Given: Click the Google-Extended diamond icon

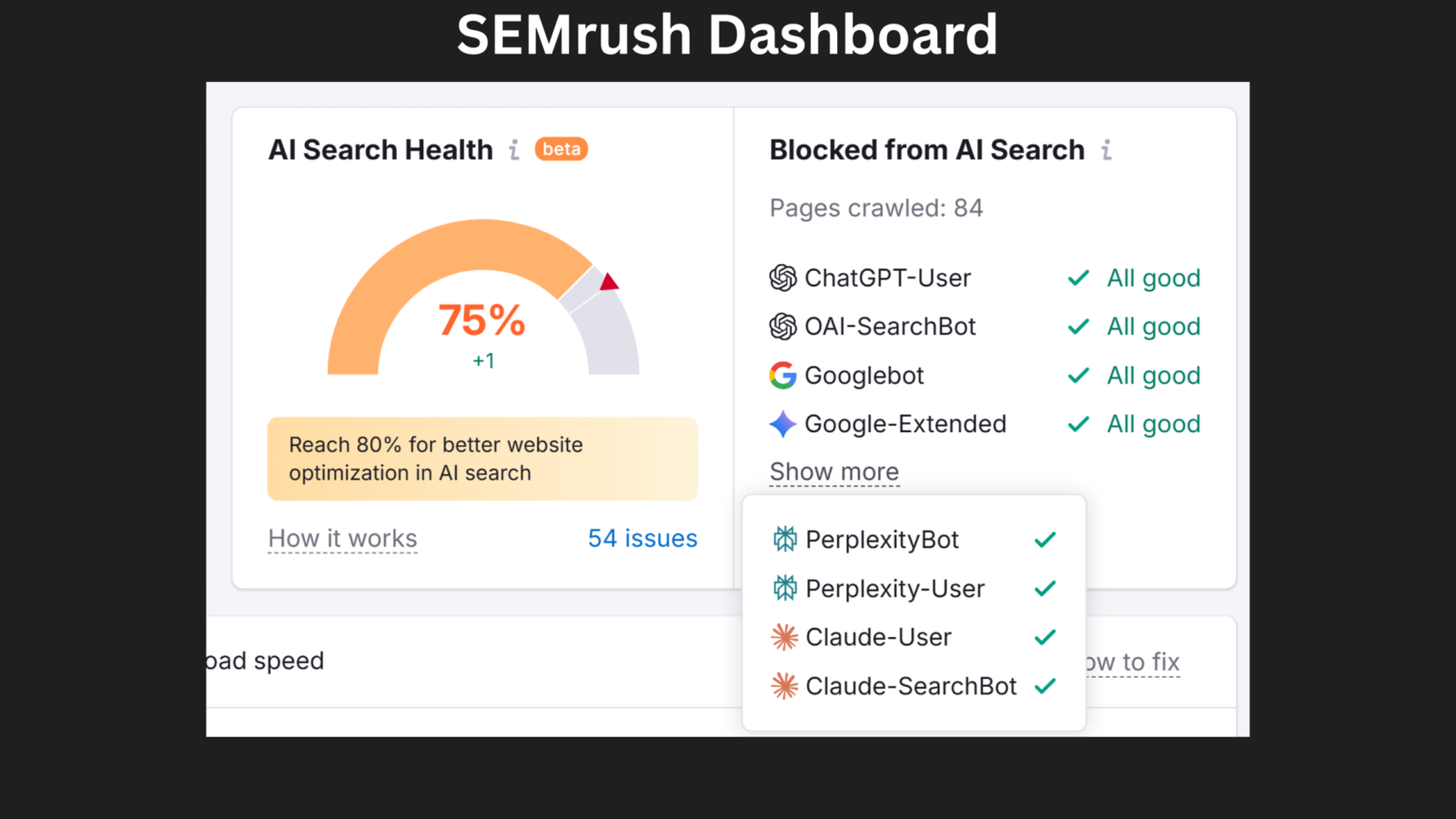Looking at the screenshot, I should tap(783, 424).
